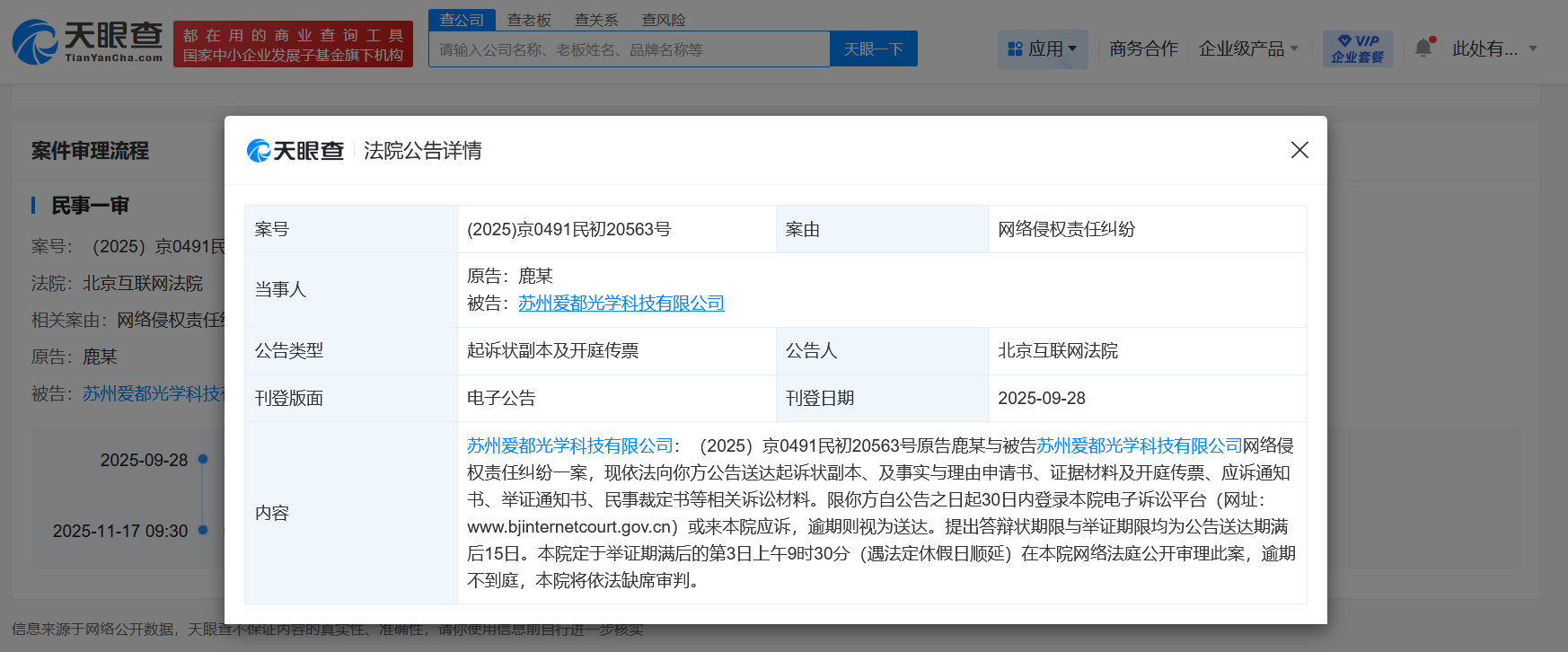Switch to the 查风险 tab

coord(664,20)
